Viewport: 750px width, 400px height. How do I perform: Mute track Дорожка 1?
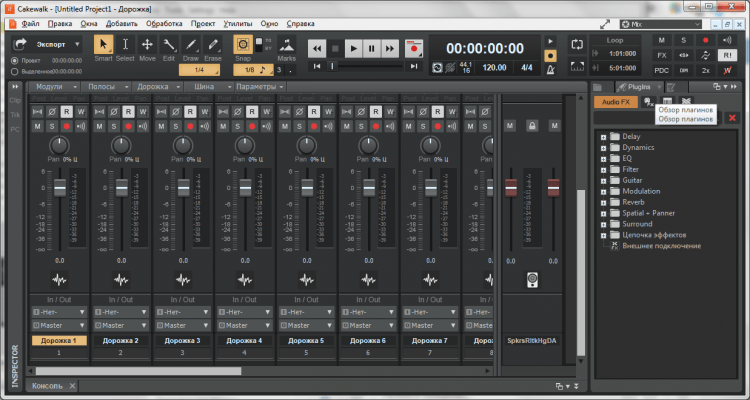tap(38, 126)
